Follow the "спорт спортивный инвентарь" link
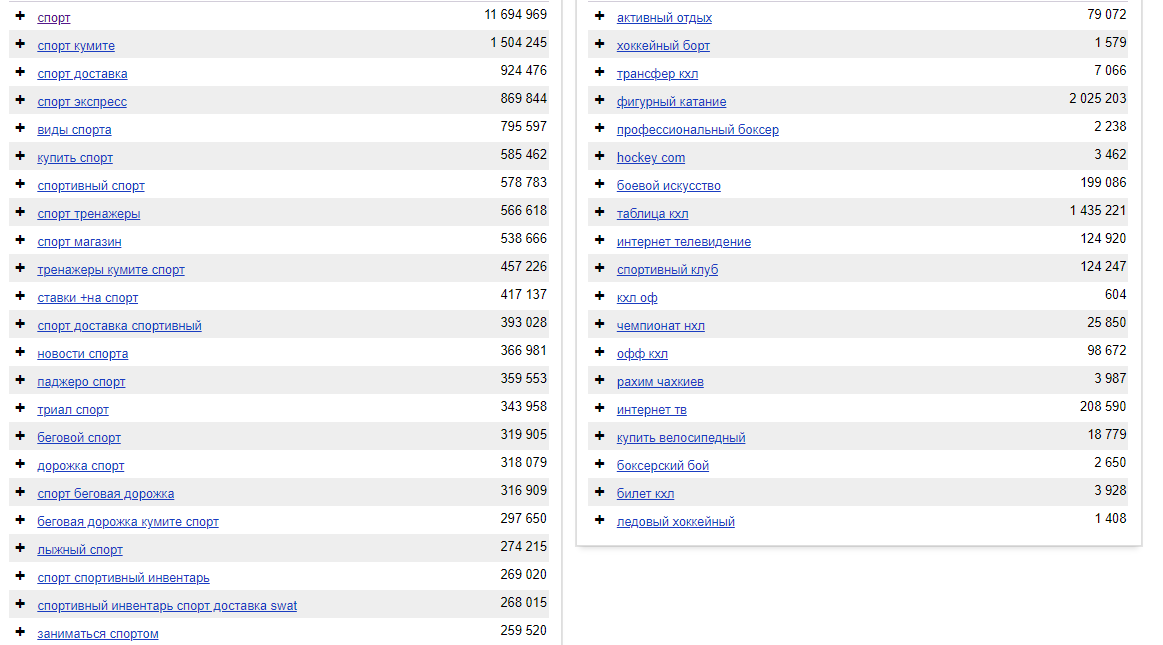 (x=124, y=578)
